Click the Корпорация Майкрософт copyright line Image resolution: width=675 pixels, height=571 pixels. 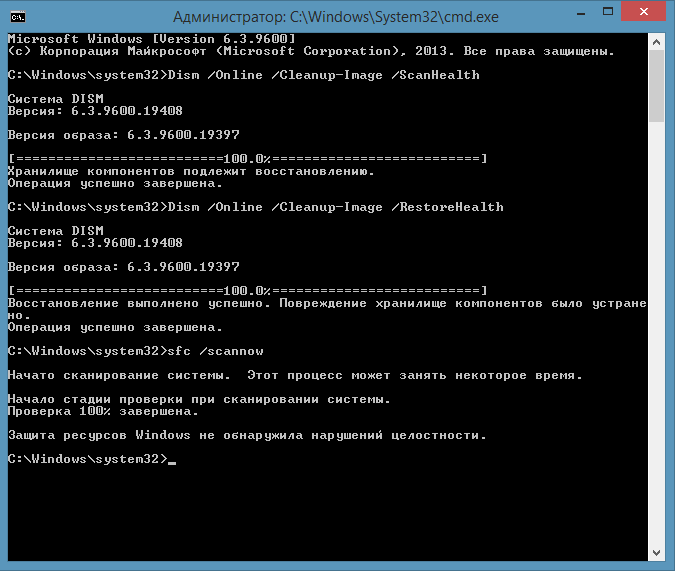(311, 51)
